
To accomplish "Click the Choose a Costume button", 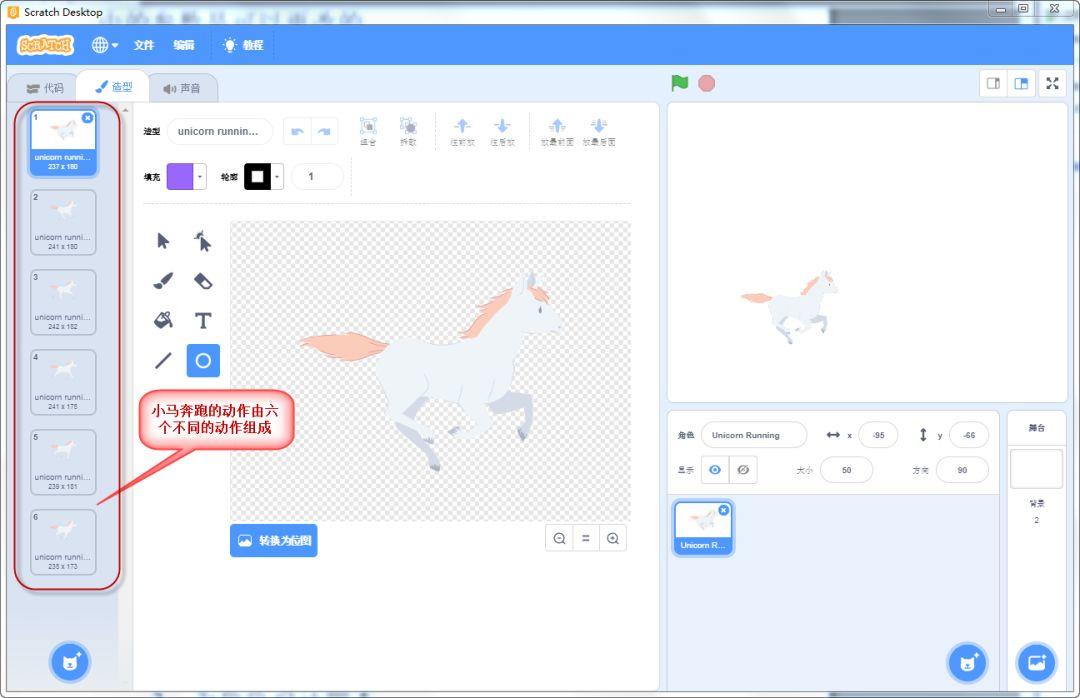I will coord(70,662).
